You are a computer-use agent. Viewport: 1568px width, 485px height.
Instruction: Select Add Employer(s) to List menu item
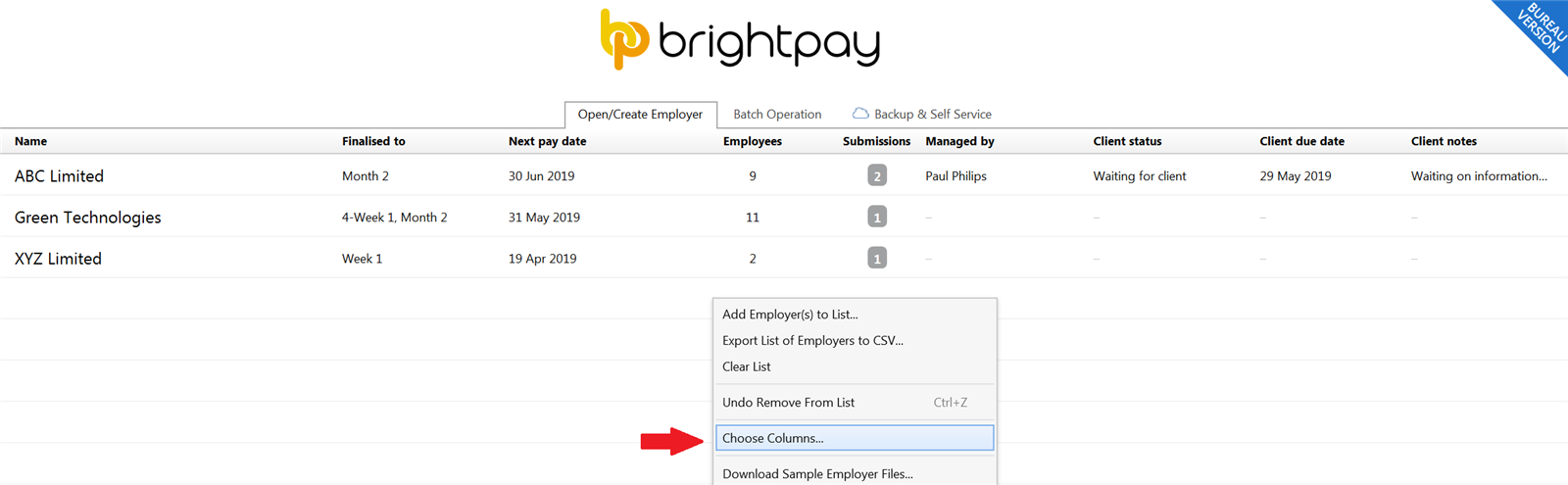(x=855, y=315)
